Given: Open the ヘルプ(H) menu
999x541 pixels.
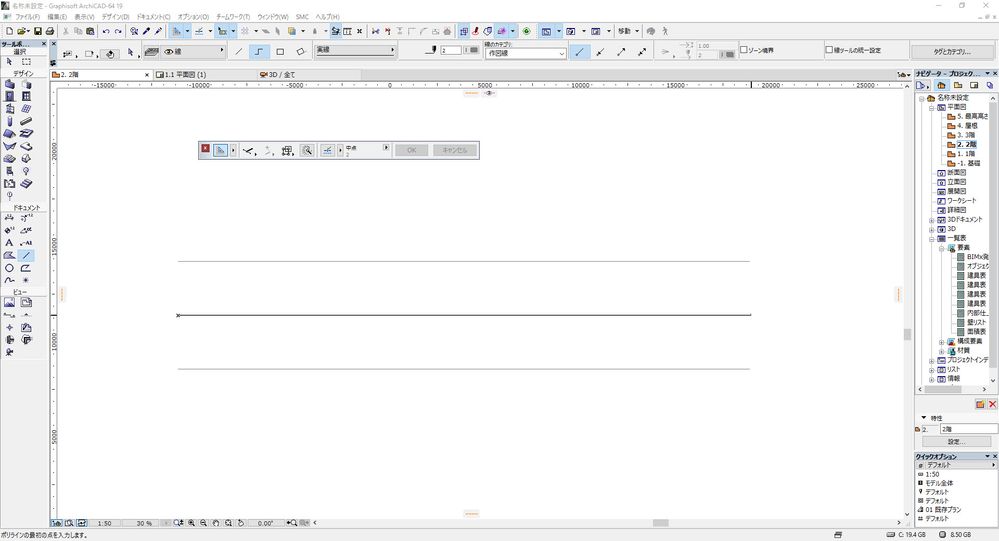Looking at the screenshot, I should point(327,17).
